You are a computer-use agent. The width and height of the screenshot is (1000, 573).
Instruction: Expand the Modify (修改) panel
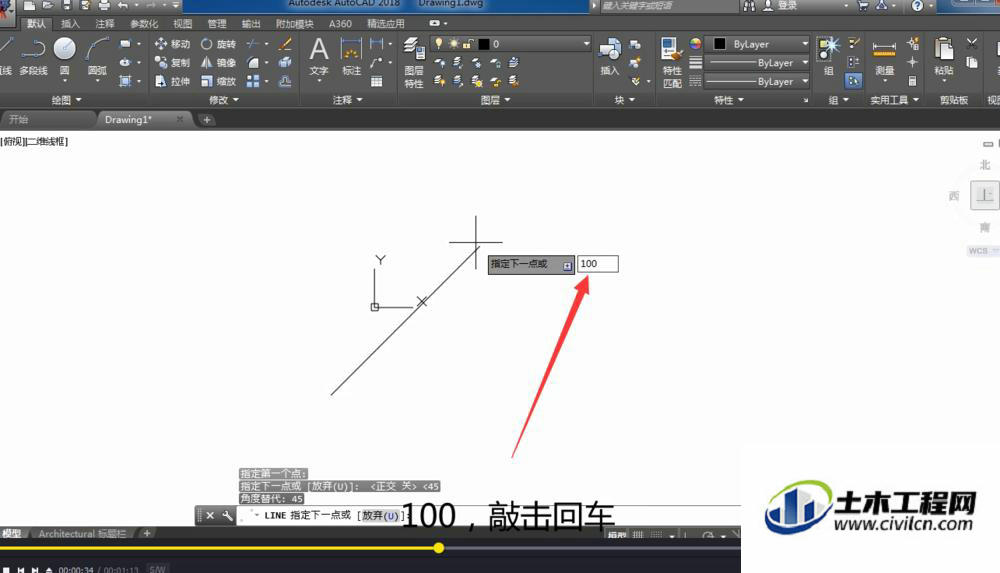[x=224, y=100]
